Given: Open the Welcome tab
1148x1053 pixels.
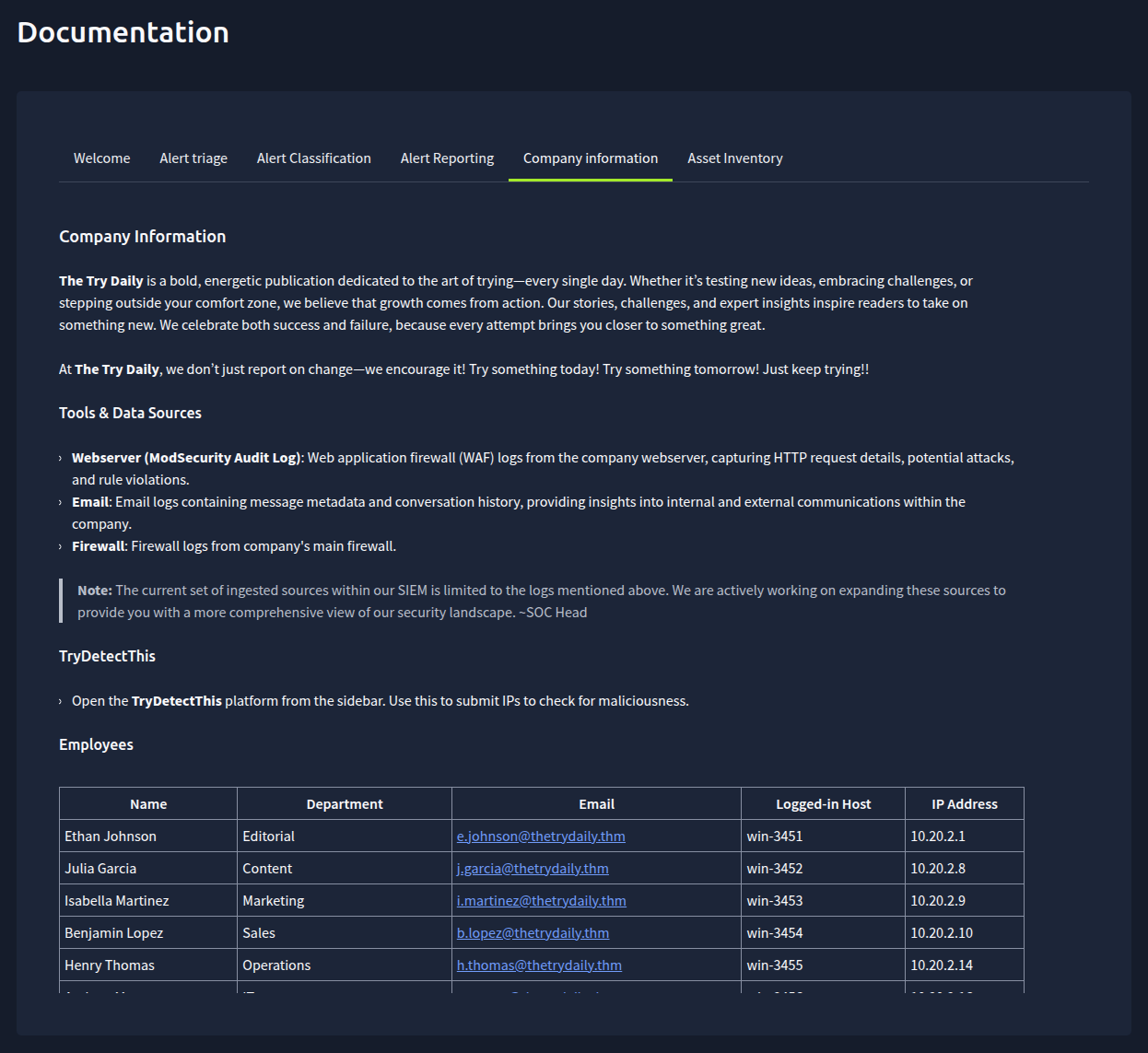Looking at the screenshot, I should click(x=102, y=158).
